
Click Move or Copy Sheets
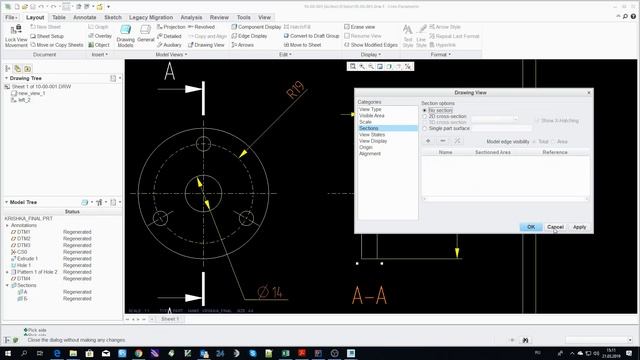57,45
